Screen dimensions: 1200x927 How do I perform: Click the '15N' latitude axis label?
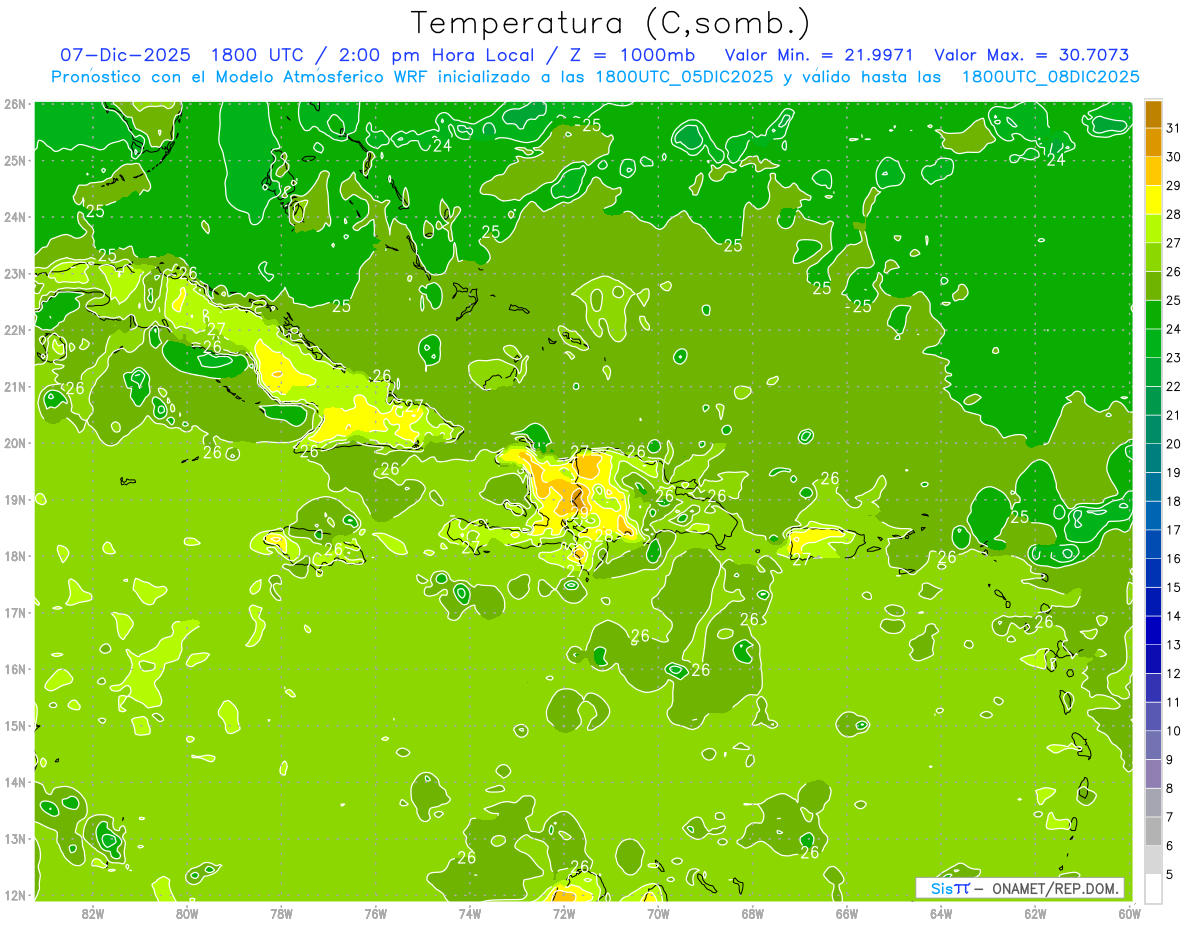pos(15,725)
